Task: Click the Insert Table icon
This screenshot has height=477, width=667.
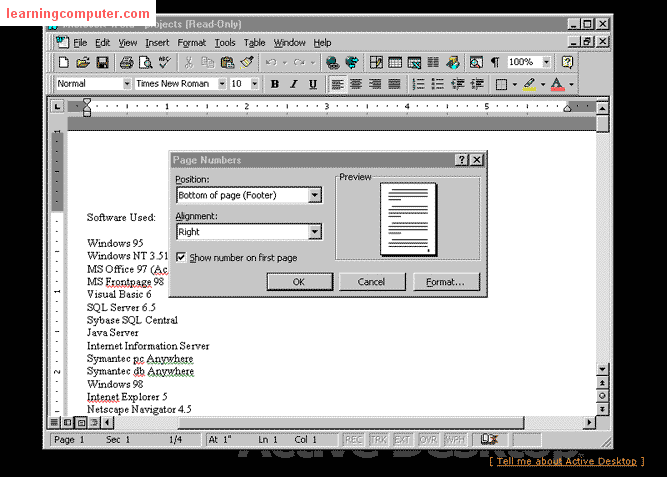Action: [x=395, y=63]
